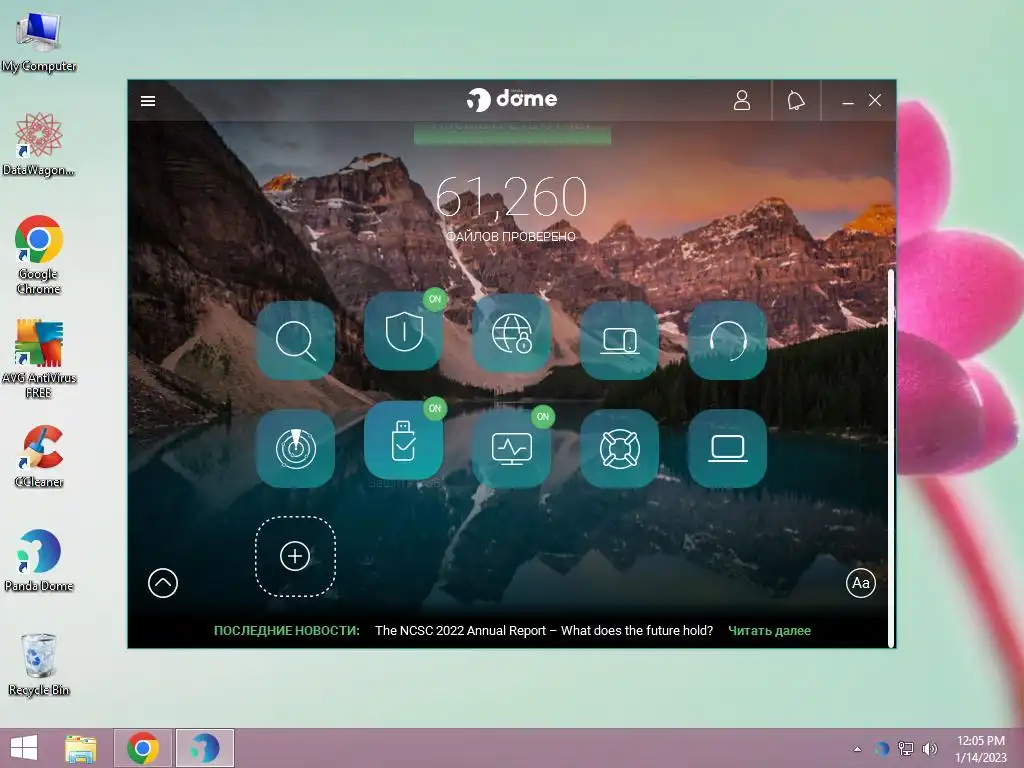Open File Explorer from the taskbar
This screenshot has height=768, width=1024.
81,748
